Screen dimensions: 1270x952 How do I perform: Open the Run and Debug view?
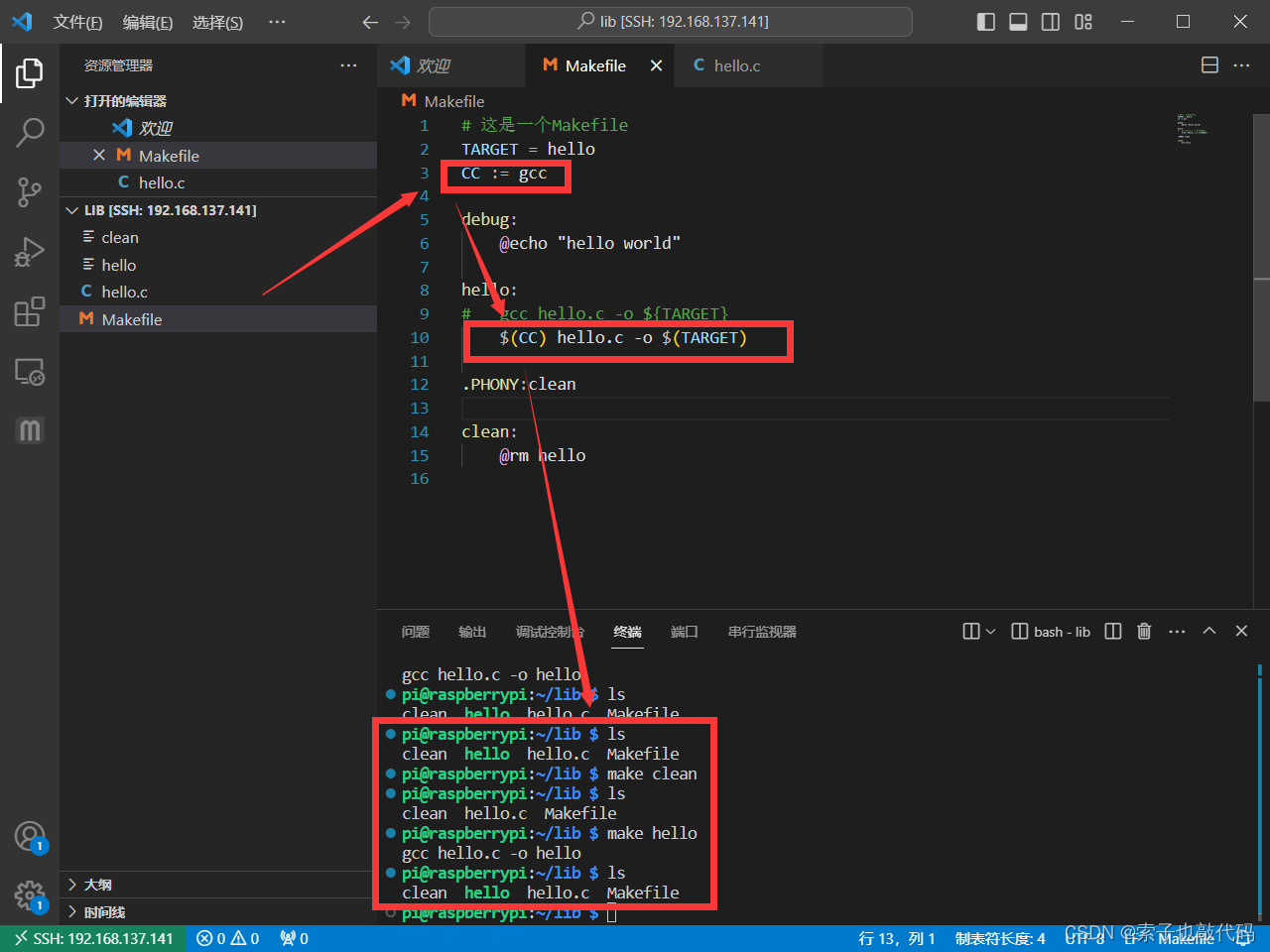click(x=30, y=252)
